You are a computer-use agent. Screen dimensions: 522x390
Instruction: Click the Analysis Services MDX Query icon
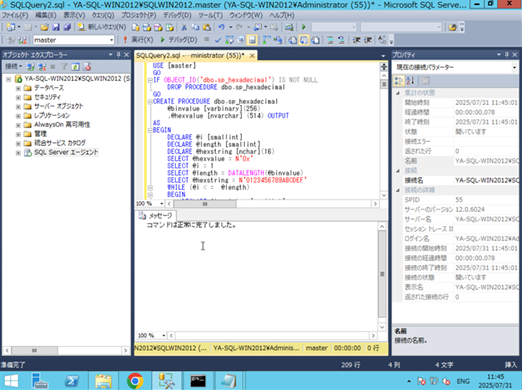pos(147,27)
